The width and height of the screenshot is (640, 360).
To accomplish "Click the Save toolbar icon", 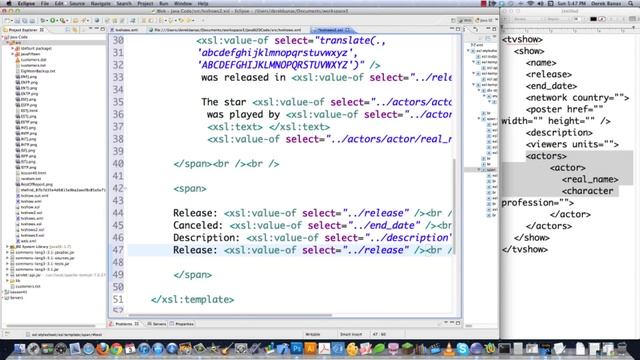I will [x=18, y=20].
